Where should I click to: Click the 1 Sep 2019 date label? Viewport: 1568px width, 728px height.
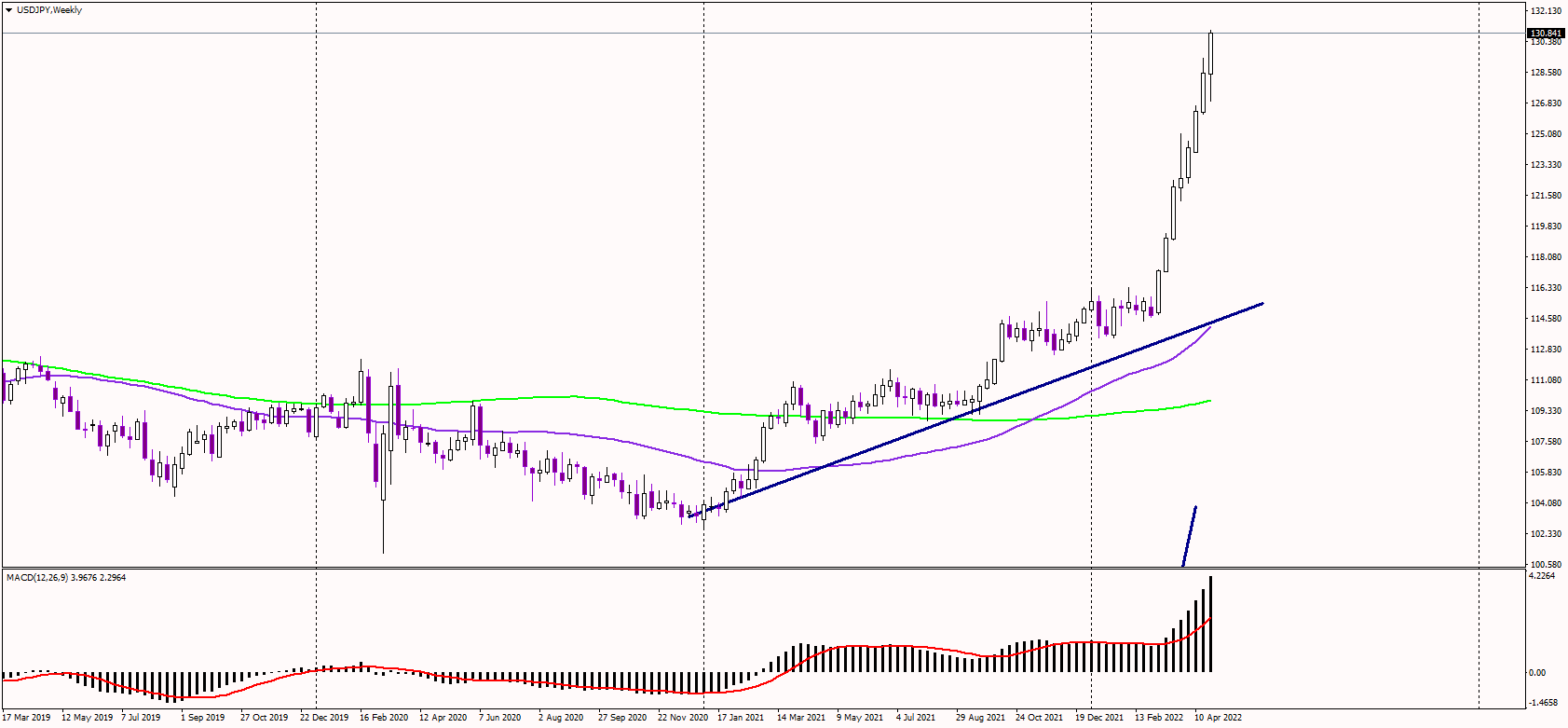(202, 718)
